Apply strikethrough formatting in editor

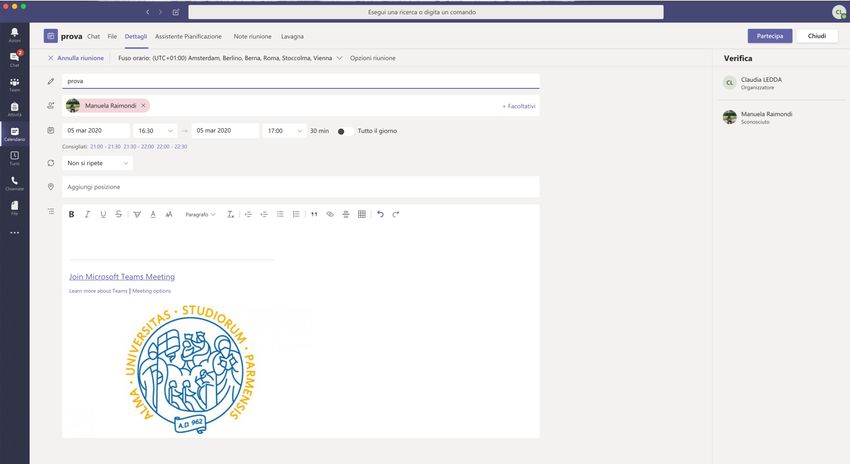point(119,214)
